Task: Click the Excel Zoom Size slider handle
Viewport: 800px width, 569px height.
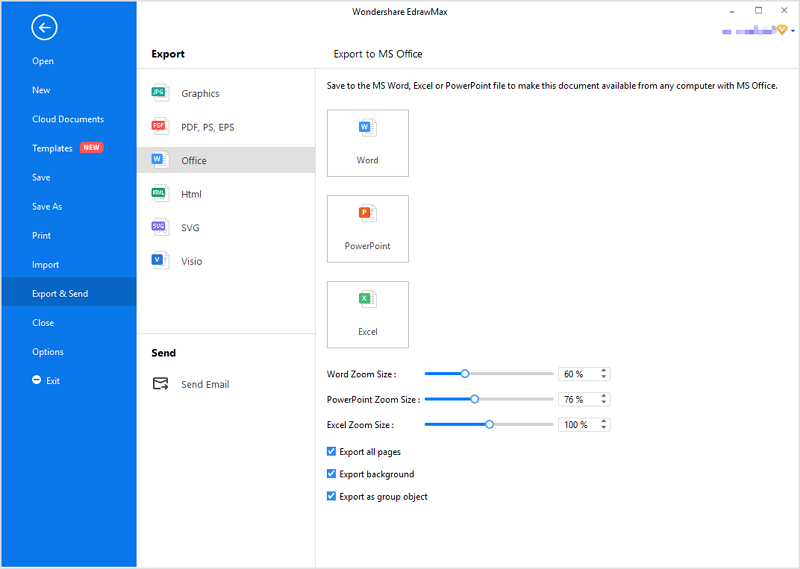Action: [x=489, y=424]
